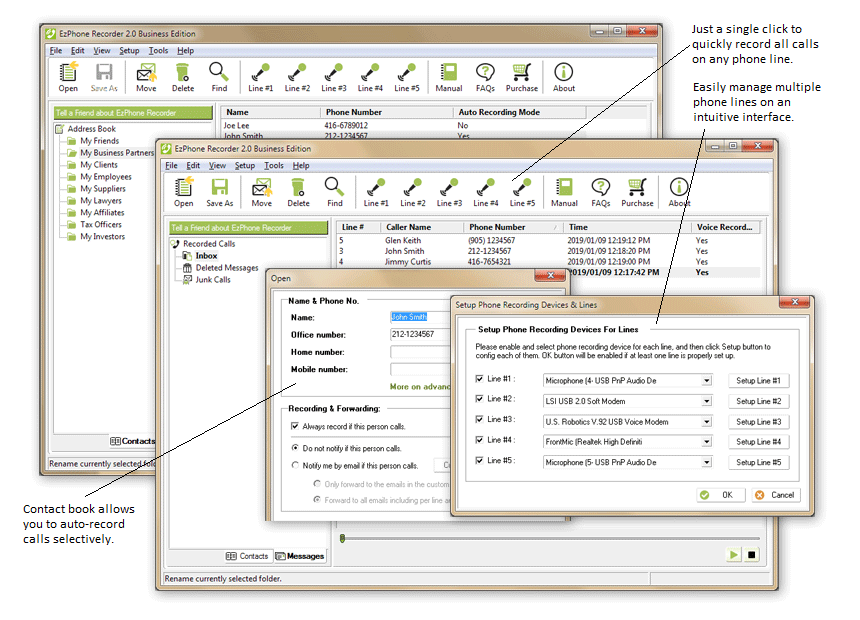The height and width of the screenshot is (620, 860).
Task: Click Purchase icon in back window toolbar
Action: coord(522,77)
